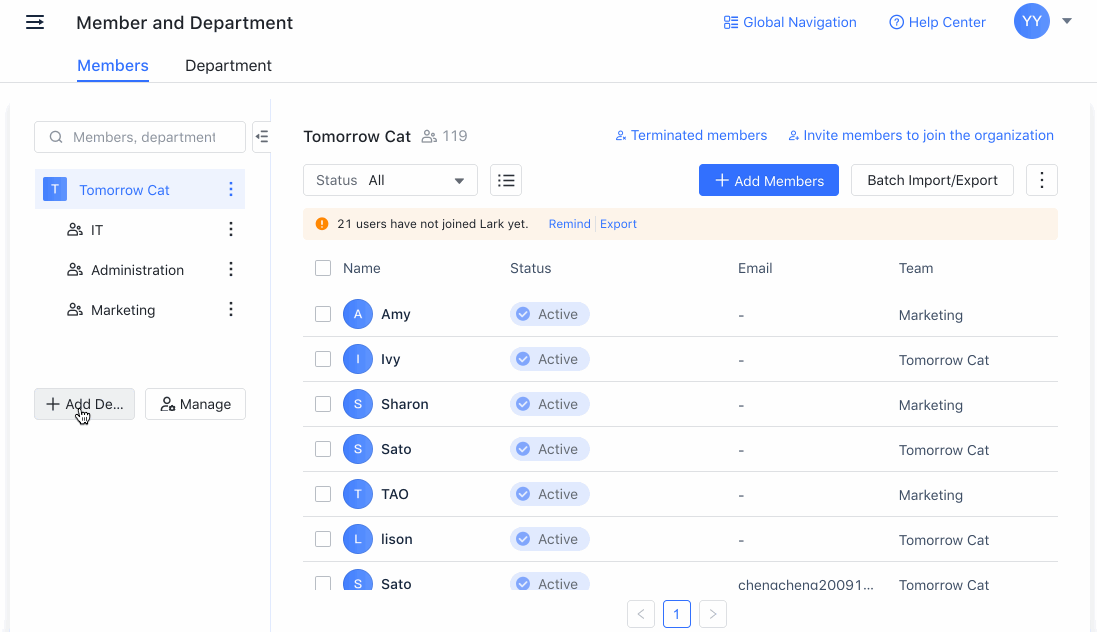Screen dimensions: 1097x632
Task: Open options menu for Tomorrow Cat organization
Action: coord(231,190)
